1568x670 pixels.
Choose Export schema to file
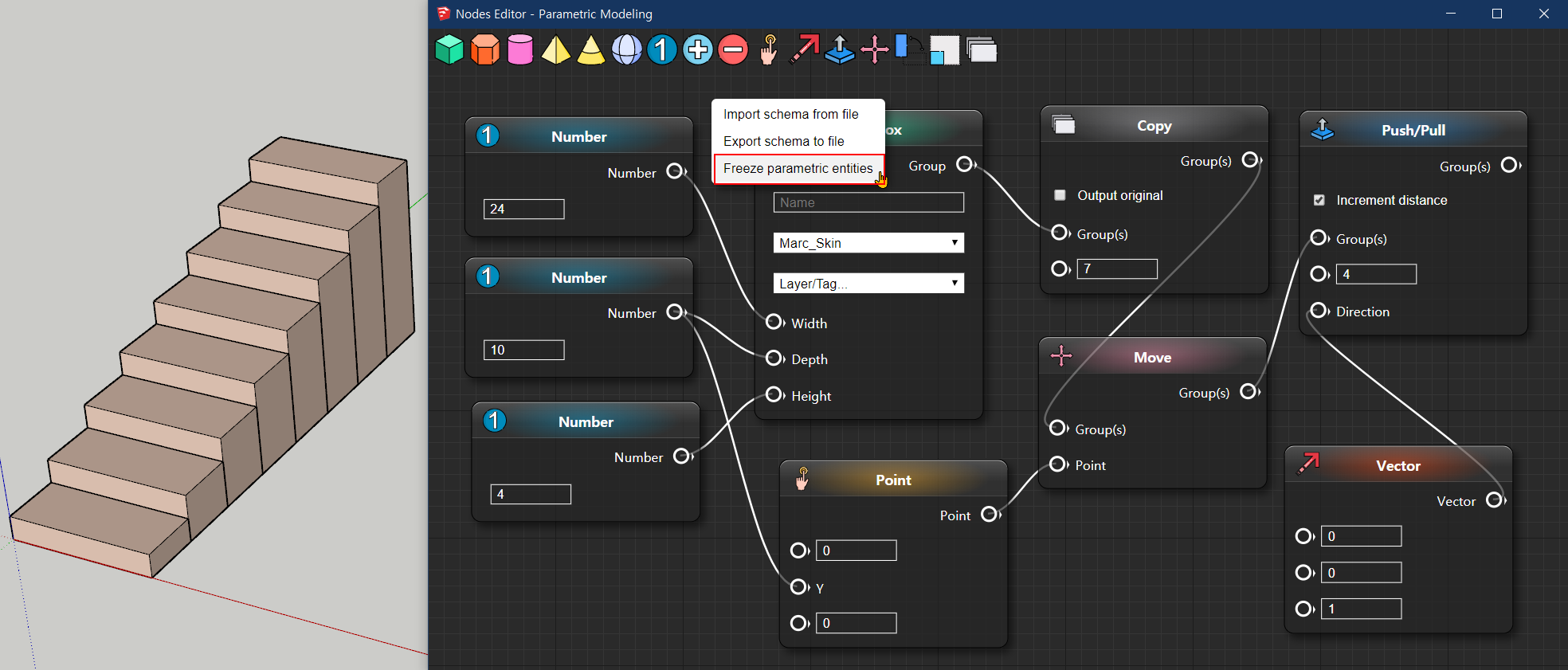coord(784,141)
